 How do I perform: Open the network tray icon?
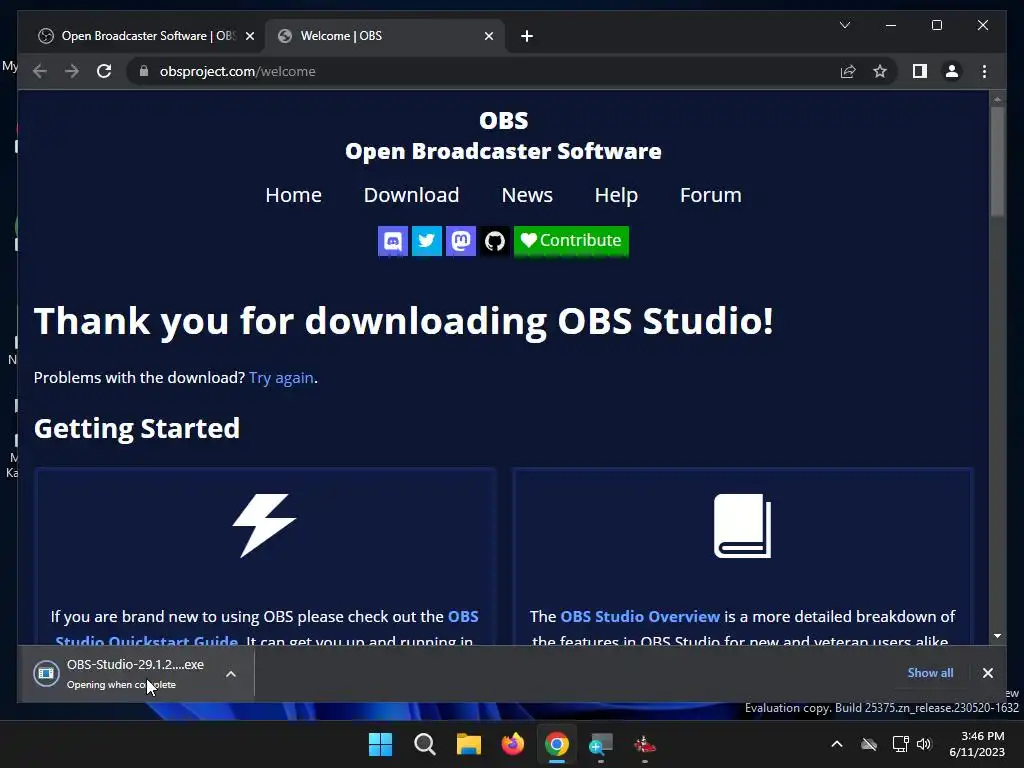click(x=901, y=744)
